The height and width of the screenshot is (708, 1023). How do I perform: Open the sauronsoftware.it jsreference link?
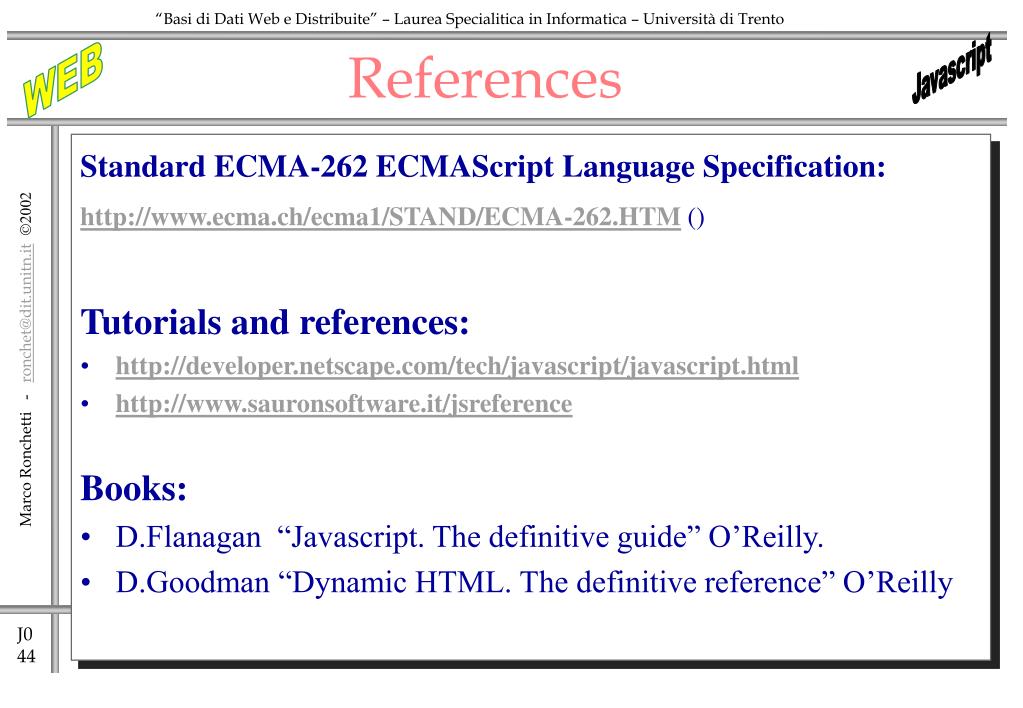[344, 404]
